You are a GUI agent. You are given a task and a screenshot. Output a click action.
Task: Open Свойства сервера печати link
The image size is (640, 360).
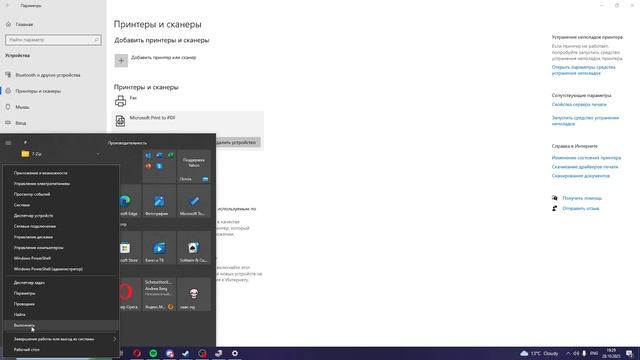tap(579, 104)
